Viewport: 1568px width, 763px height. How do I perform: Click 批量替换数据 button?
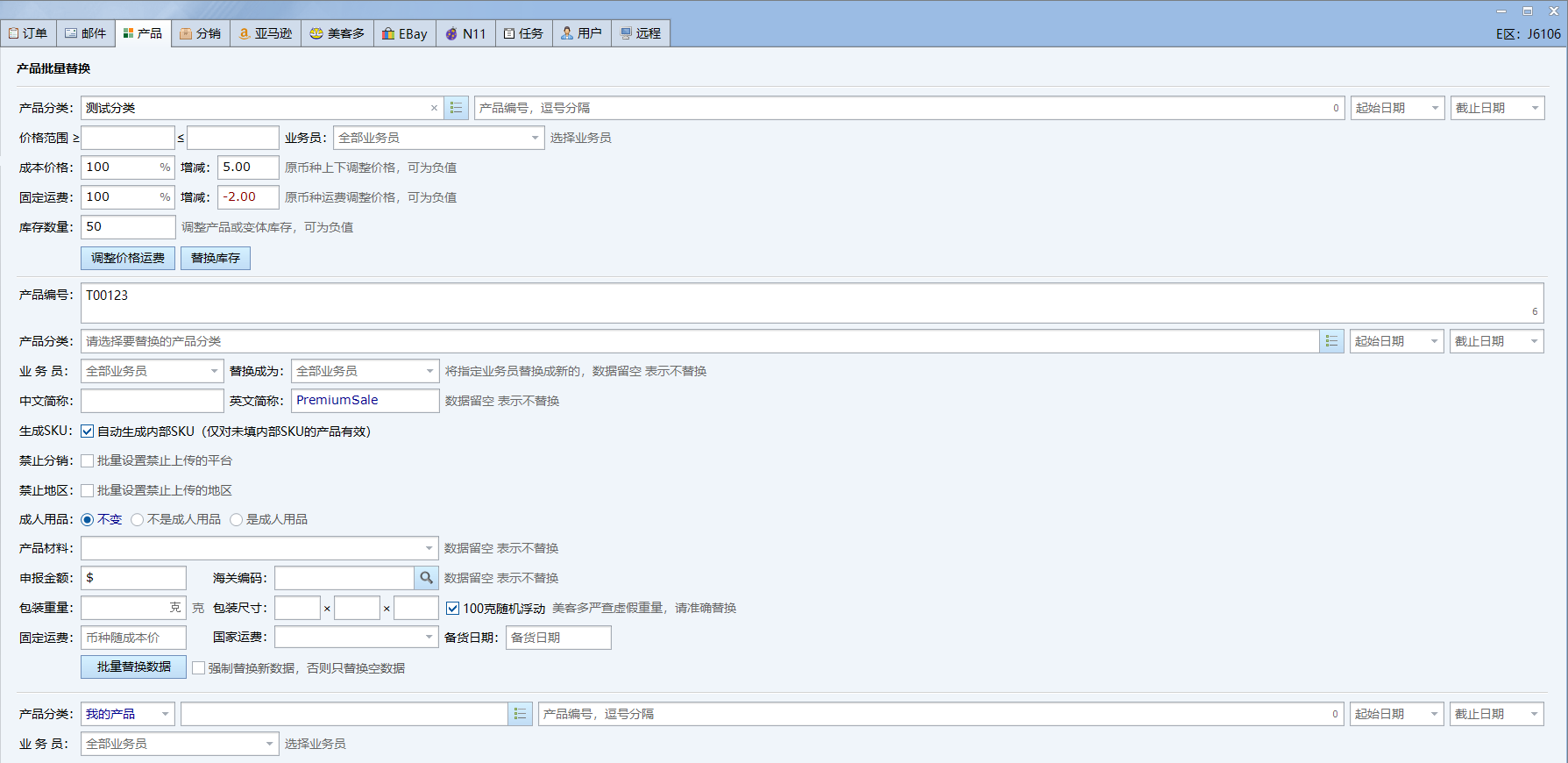pyautogui.click(x=134, y=667)
